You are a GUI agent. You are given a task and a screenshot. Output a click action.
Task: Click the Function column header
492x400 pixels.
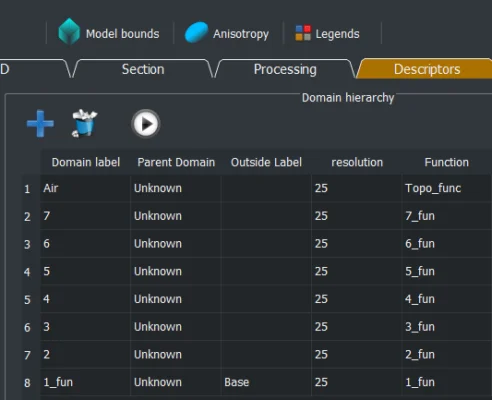click(447, 162)
